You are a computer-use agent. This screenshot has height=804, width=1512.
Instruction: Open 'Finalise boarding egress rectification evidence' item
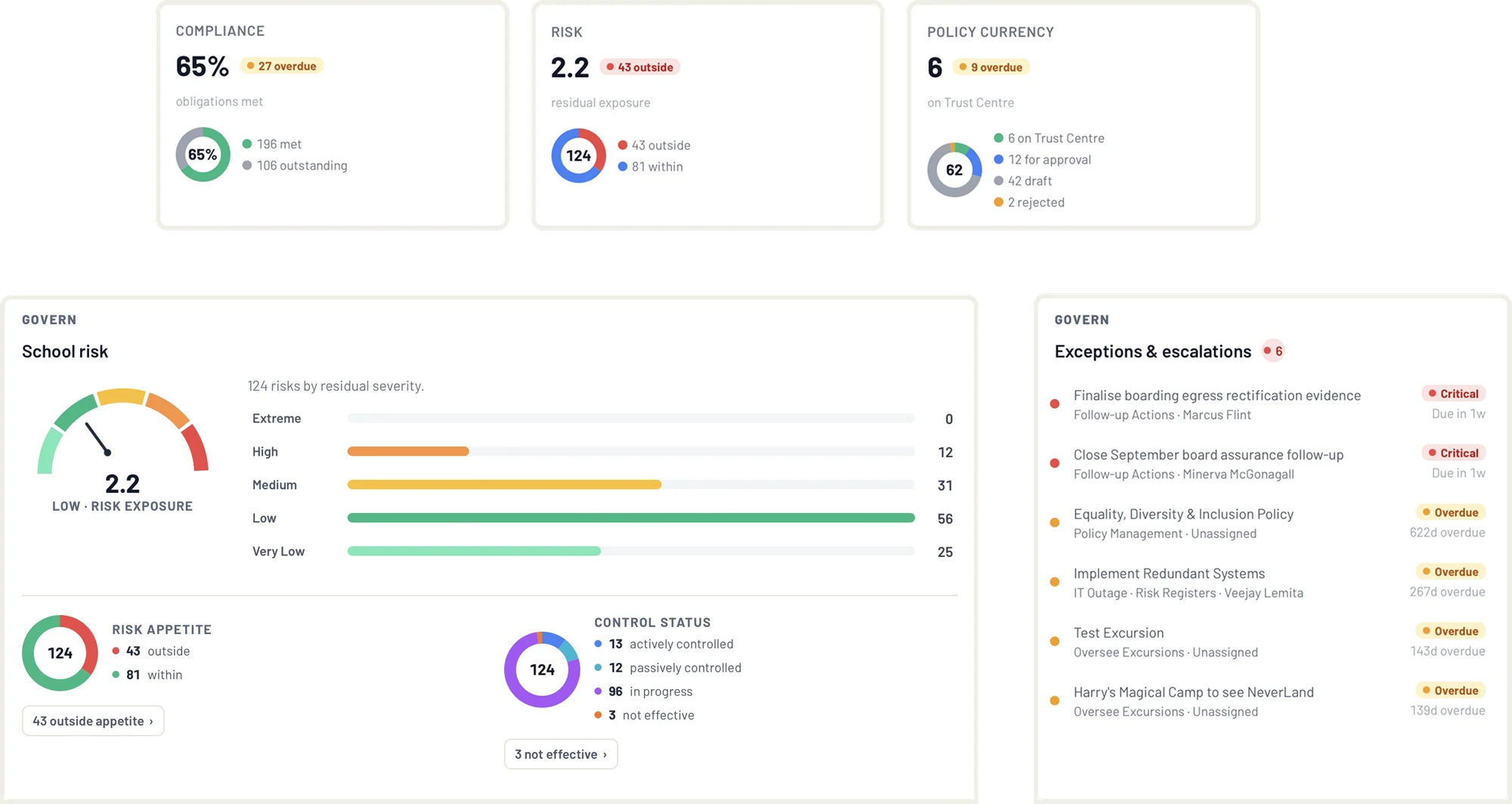1268,404
